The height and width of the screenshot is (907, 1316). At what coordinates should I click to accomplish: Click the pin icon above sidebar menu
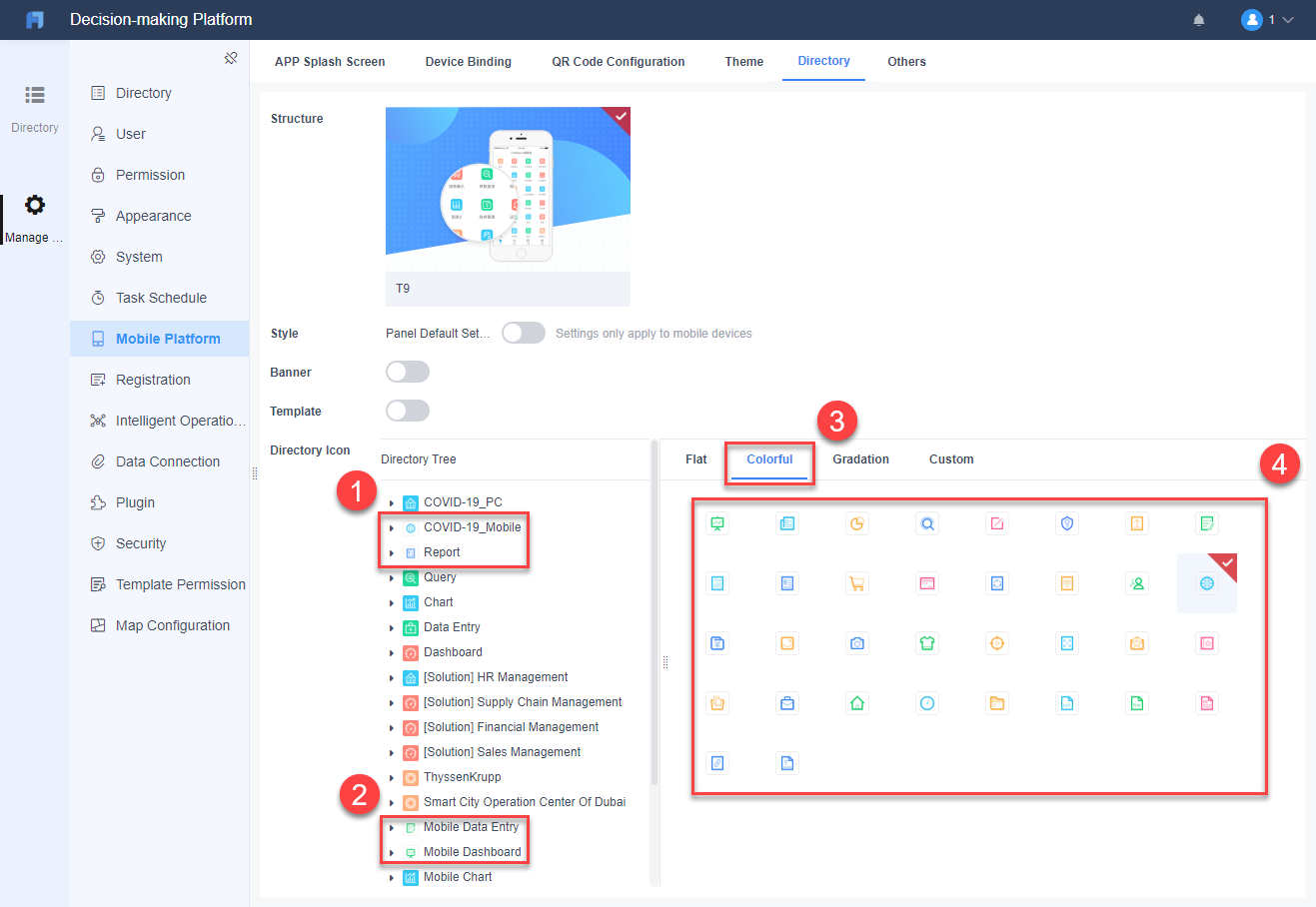point(231,58)
